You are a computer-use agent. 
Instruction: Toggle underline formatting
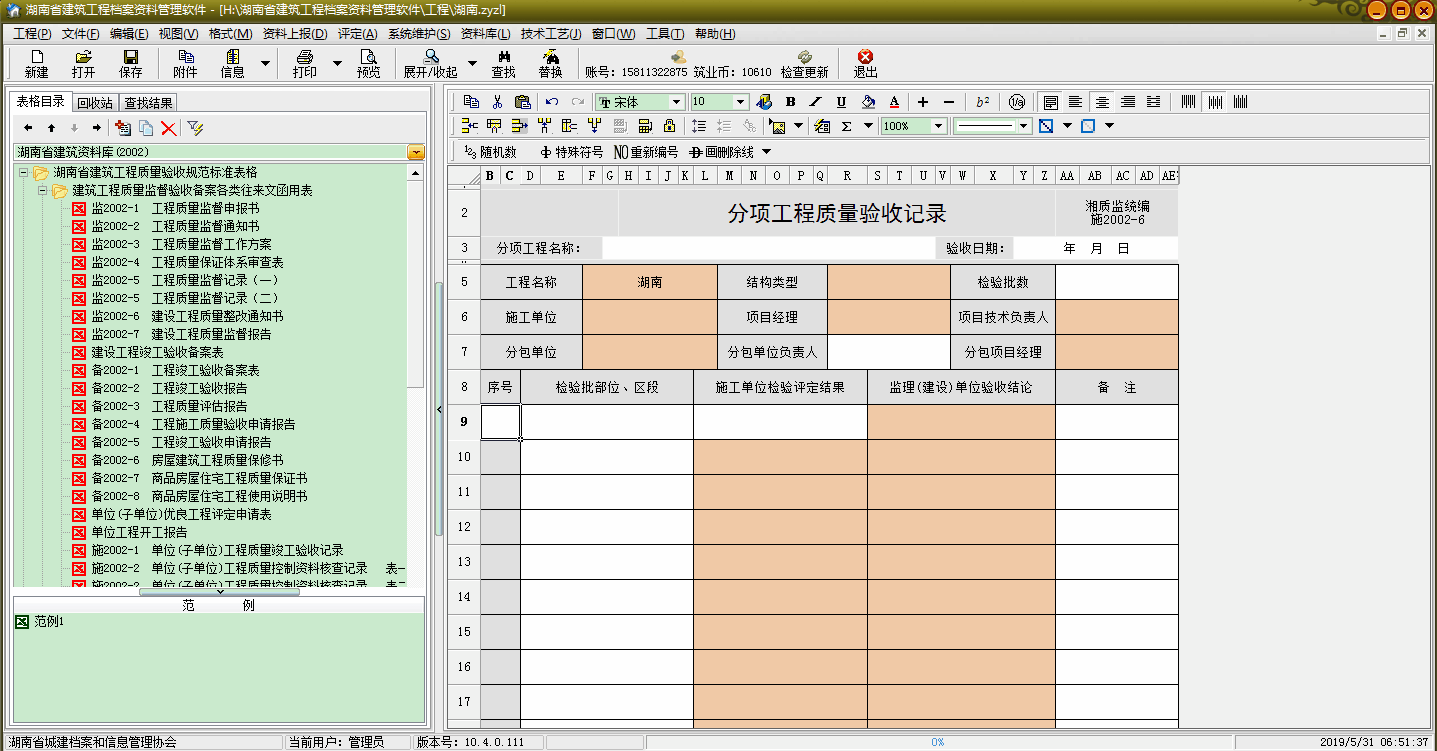click(839, 101)
